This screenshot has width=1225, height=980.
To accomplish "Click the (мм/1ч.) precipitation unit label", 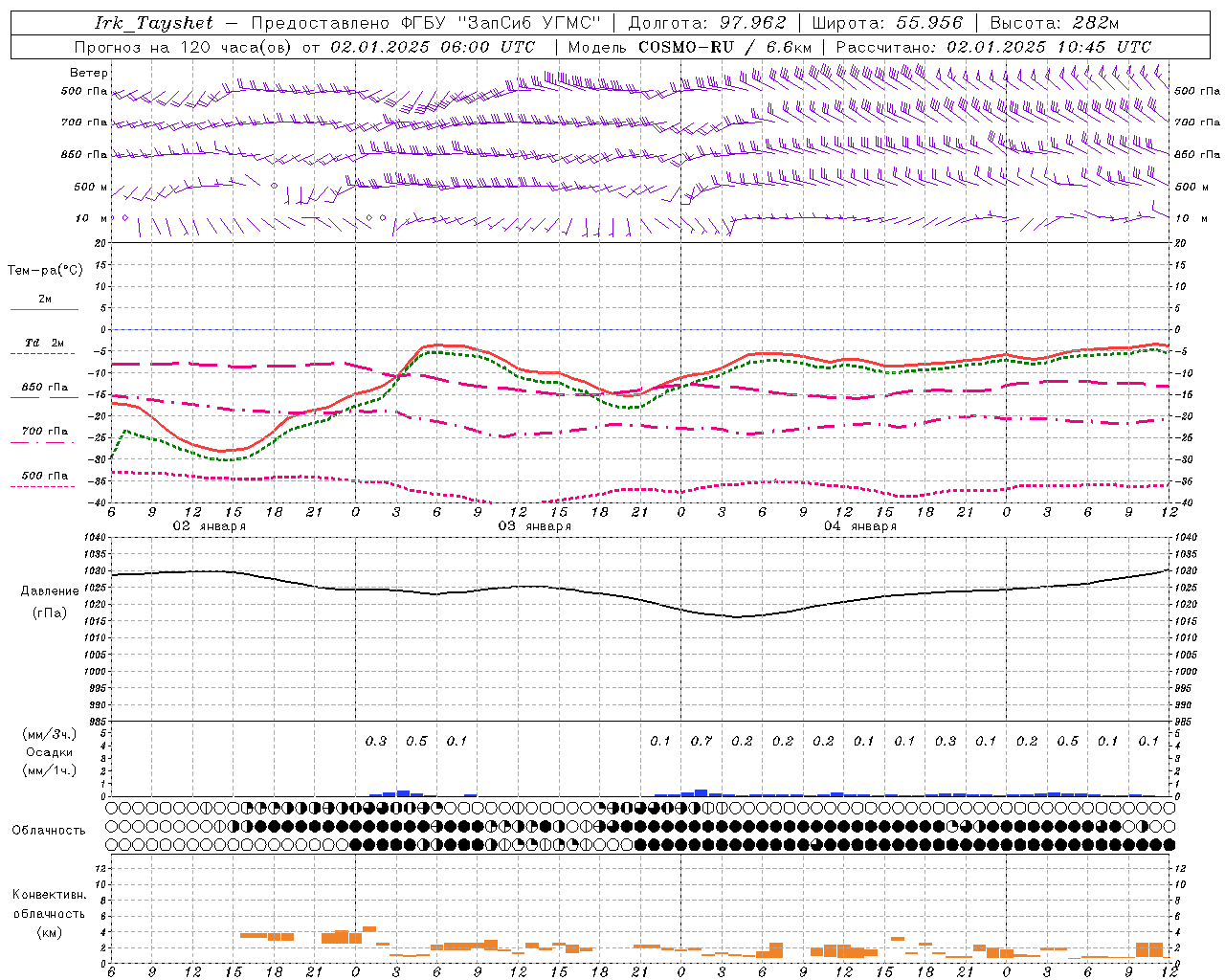I will [x=50, y=770].
